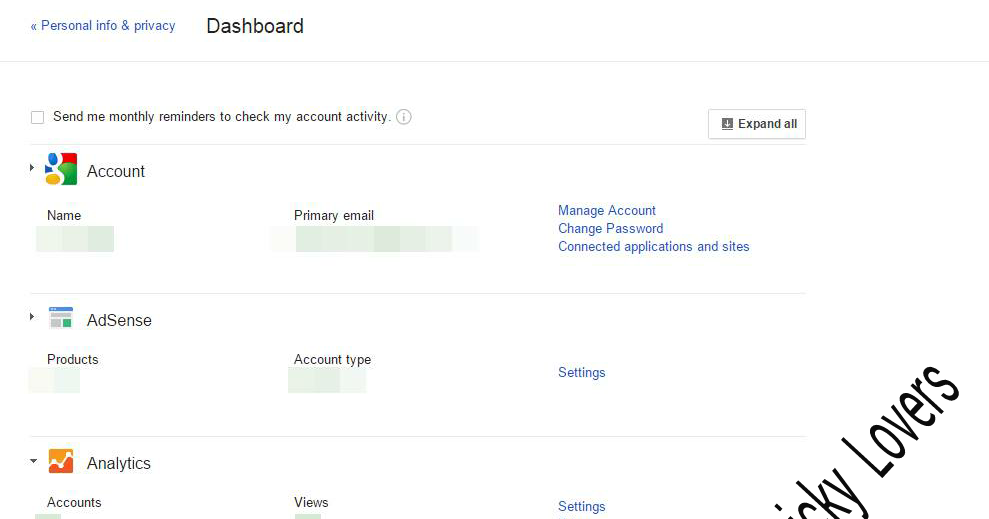Viewport: 989px width, 519px height.
Task: Enable monthly account activity reminders checkbox
Action: pyautogui.click(x=38, y=117)
